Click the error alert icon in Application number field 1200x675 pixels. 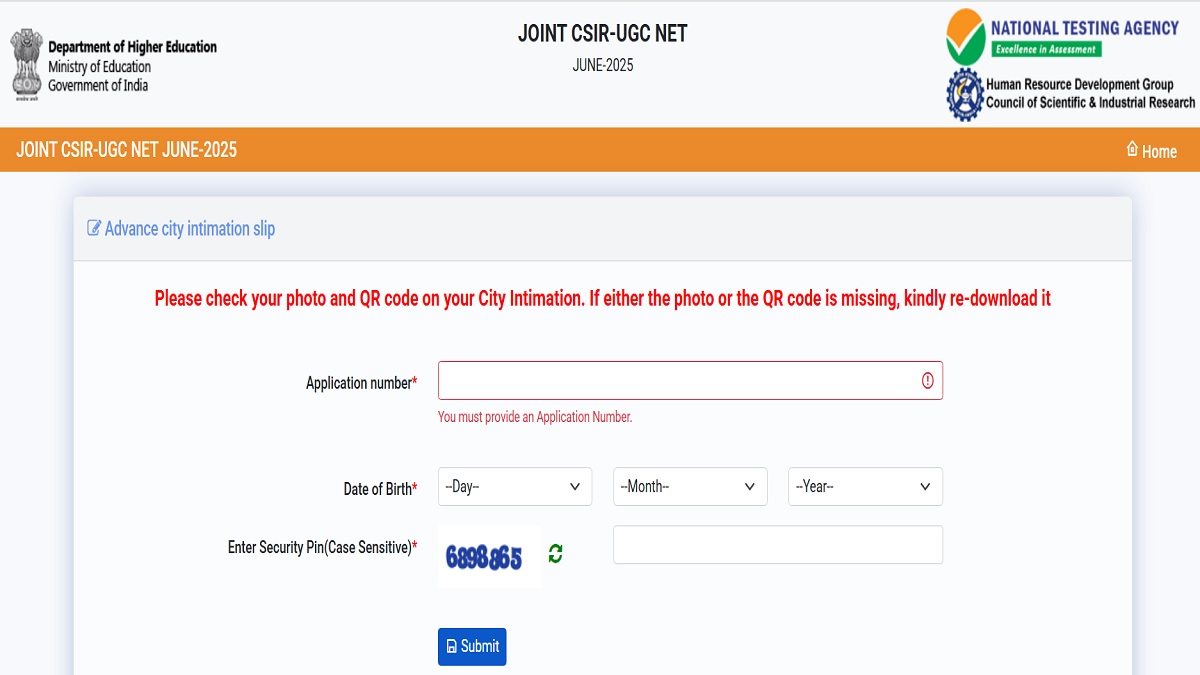[x=927, y=380]
